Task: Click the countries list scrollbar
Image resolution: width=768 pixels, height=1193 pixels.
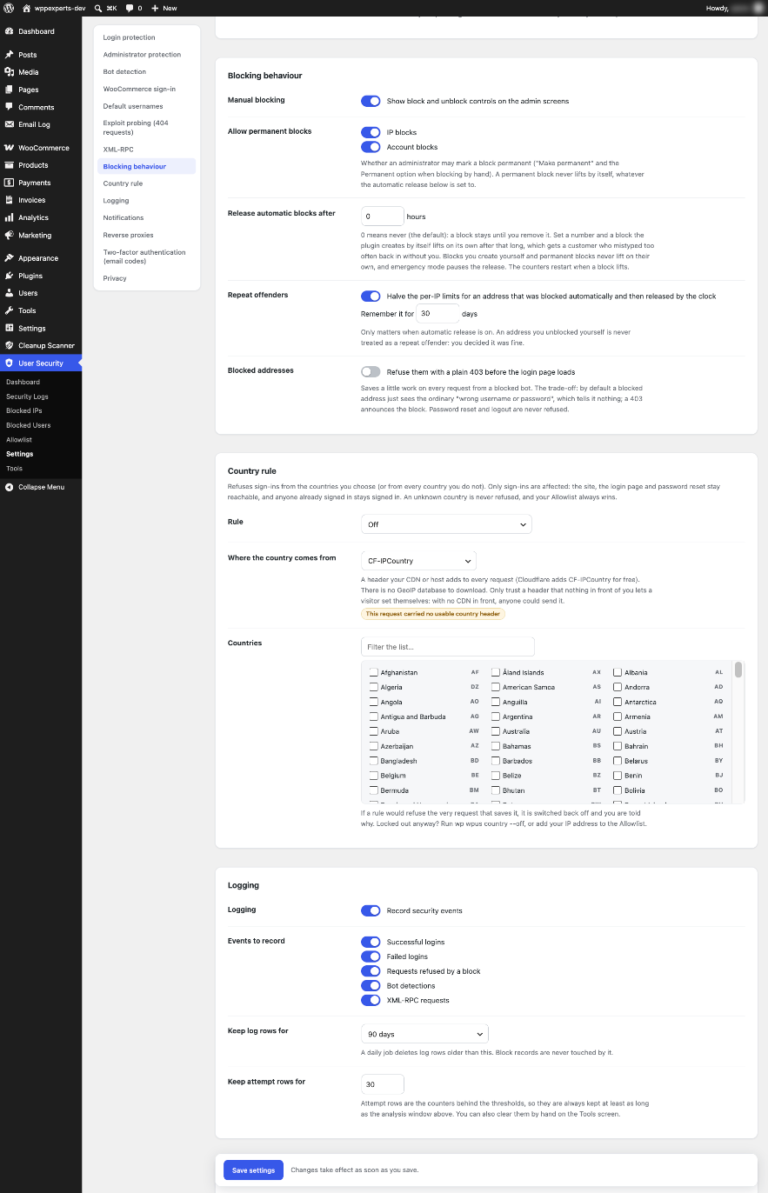Action: tap(738, 670)
